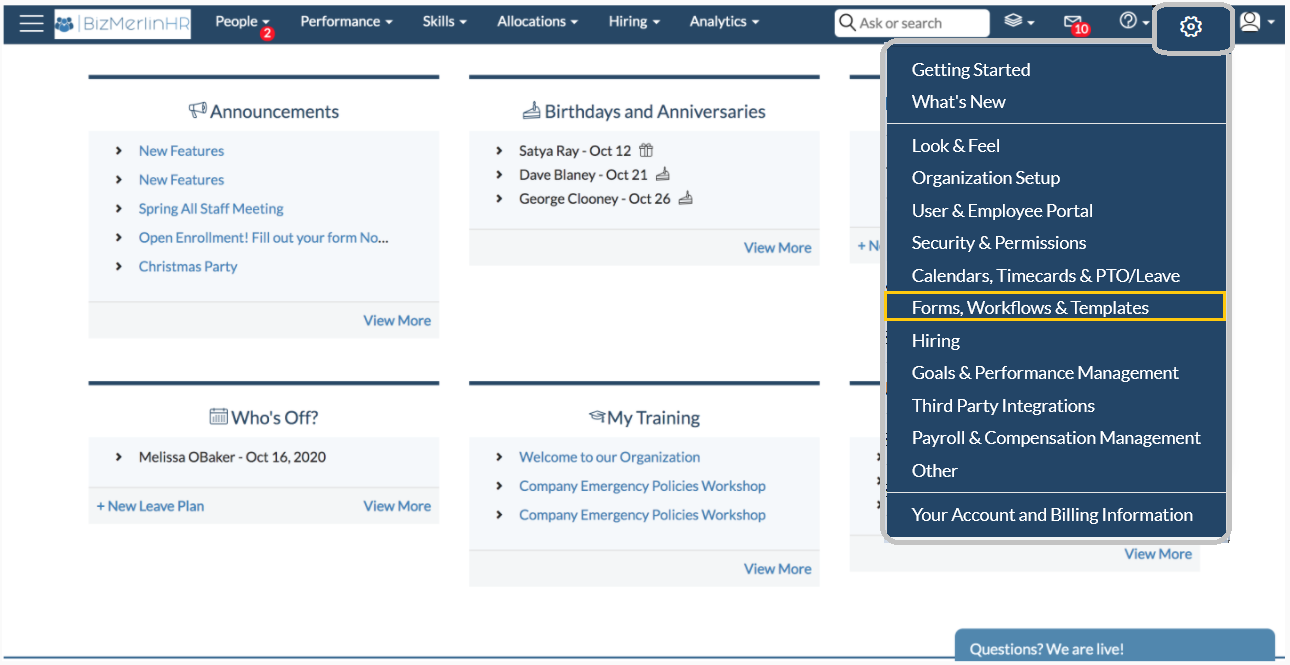The width and height of the screenshot is (1290, 665).
Task: Open the Spring All Staff Meeting announcement
Action: coord(211,209)
